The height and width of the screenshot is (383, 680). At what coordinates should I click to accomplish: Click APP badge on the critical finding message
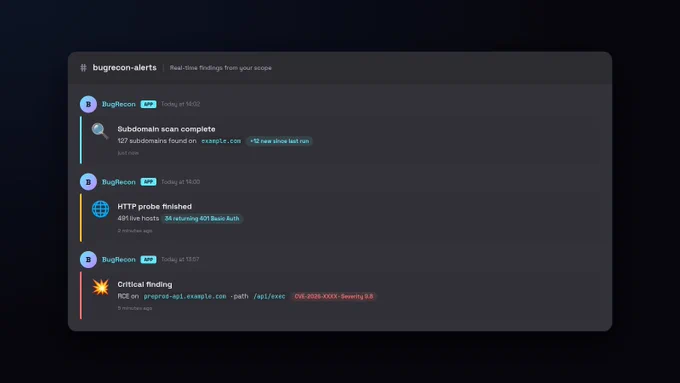tap(148, 259)
